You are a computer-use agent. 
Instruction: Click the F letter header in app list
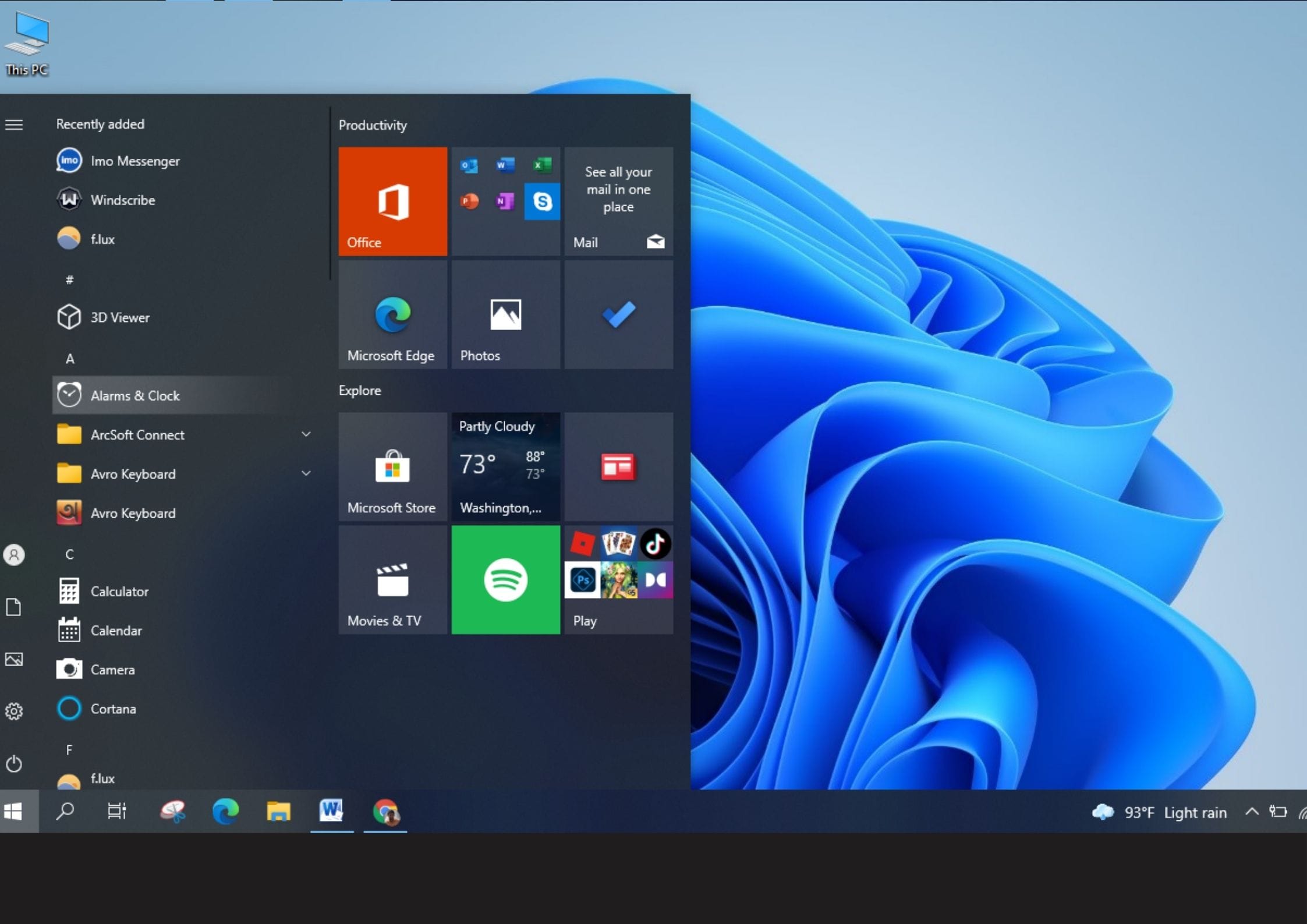tap(69, 750)
